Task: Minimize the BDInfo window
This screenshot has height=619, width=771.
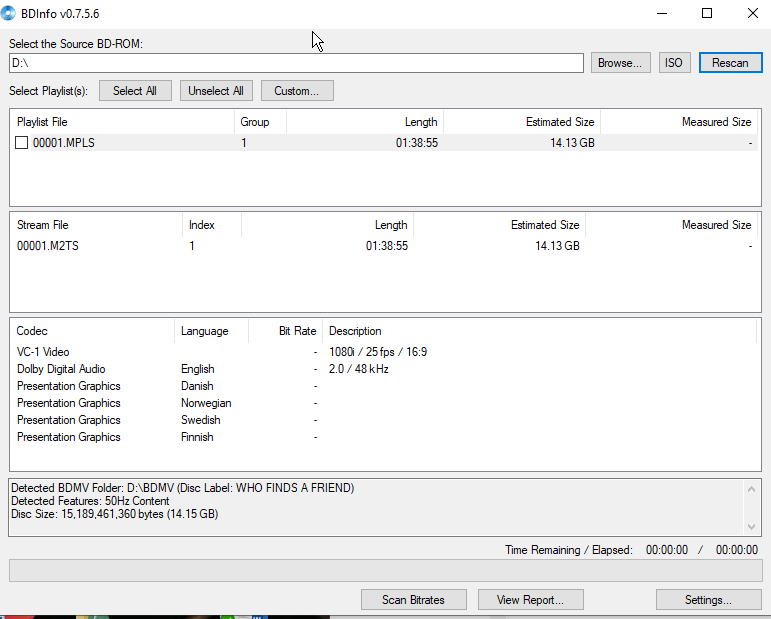Action: point(662,13)
